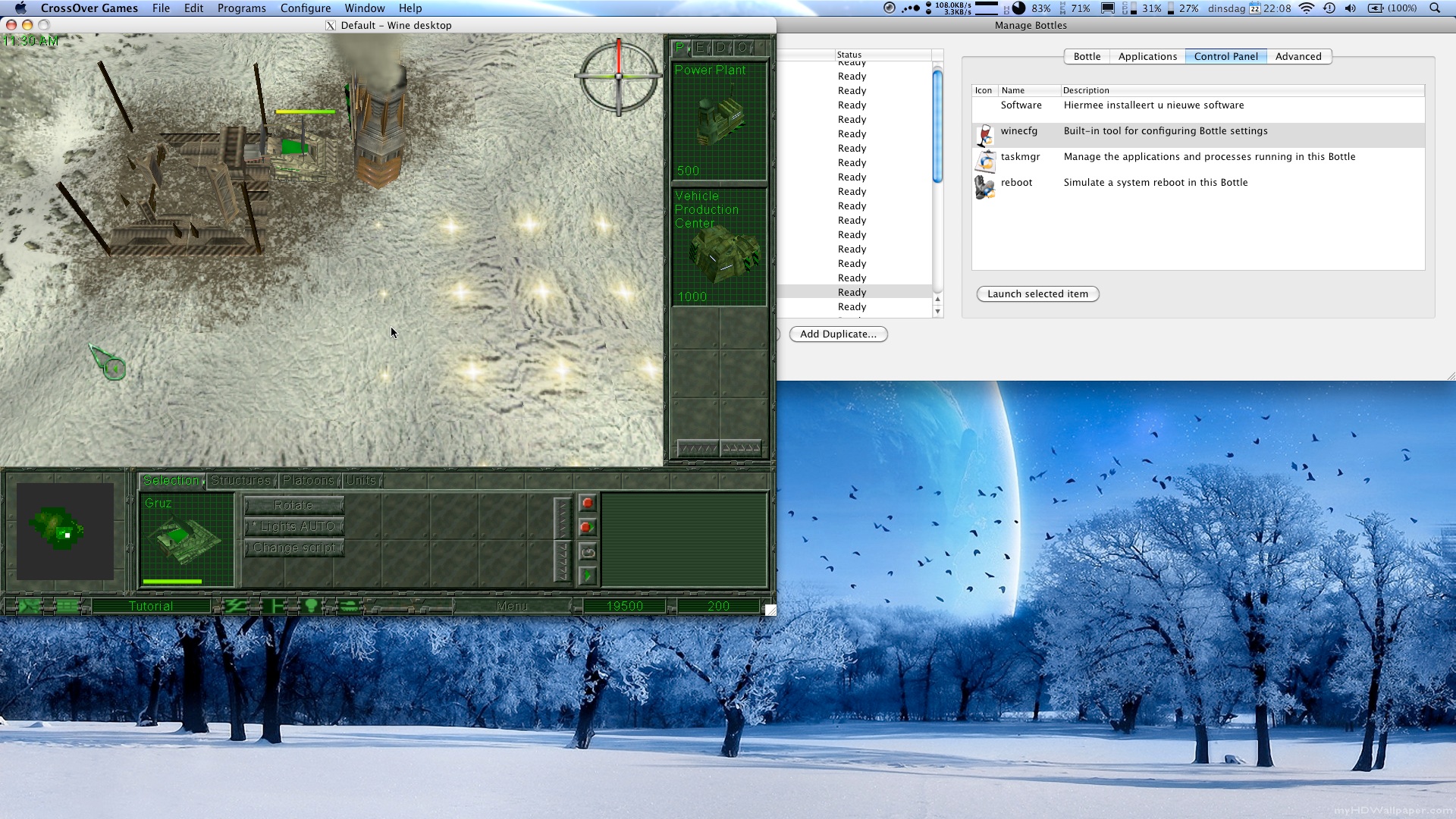Open the Programs menu
The width and height of the screenshot is (1456, 819).
pos(241,8)
